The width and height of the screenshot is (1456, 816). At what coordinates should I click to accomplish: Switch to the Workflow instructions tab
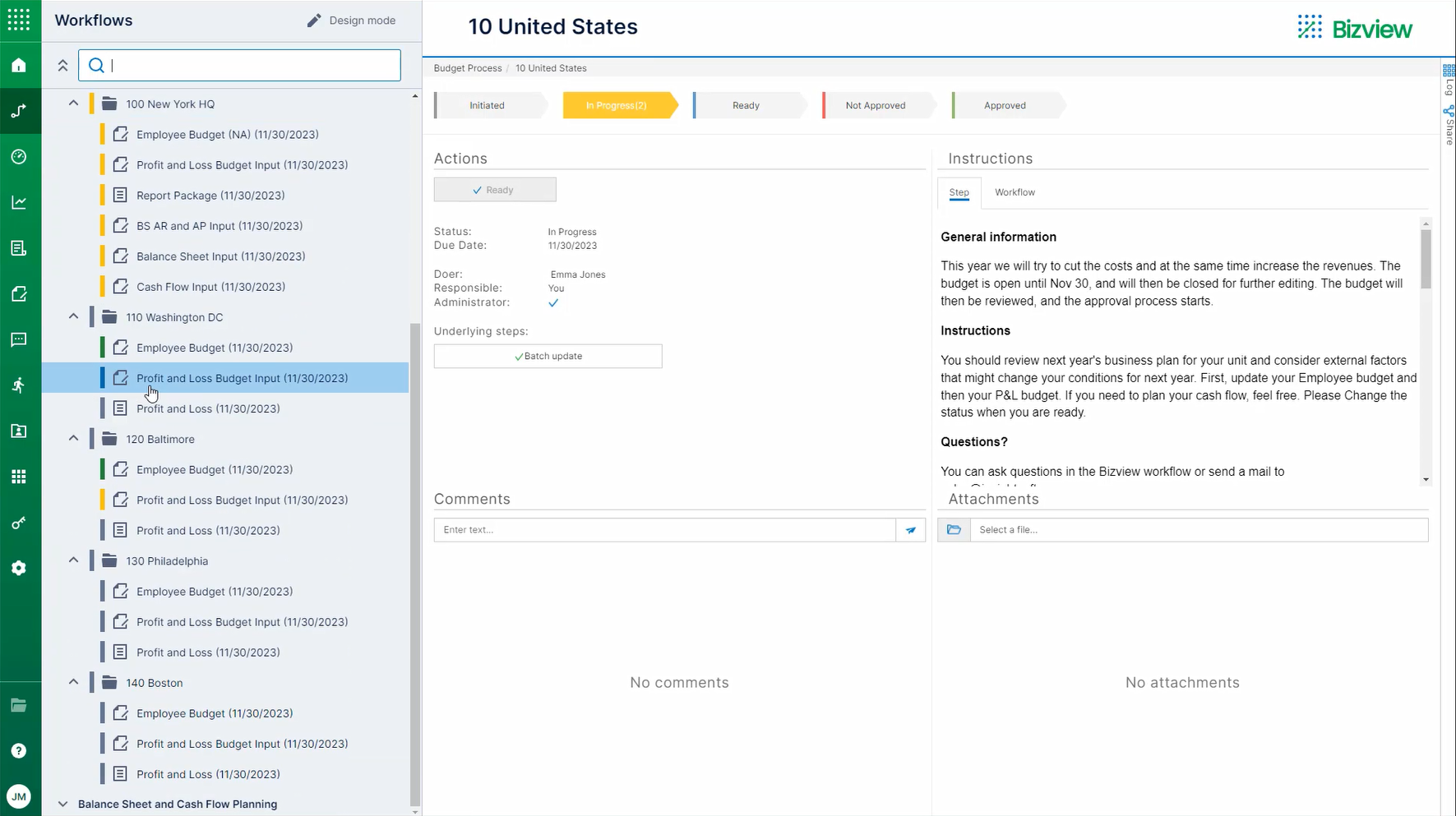1015,192
